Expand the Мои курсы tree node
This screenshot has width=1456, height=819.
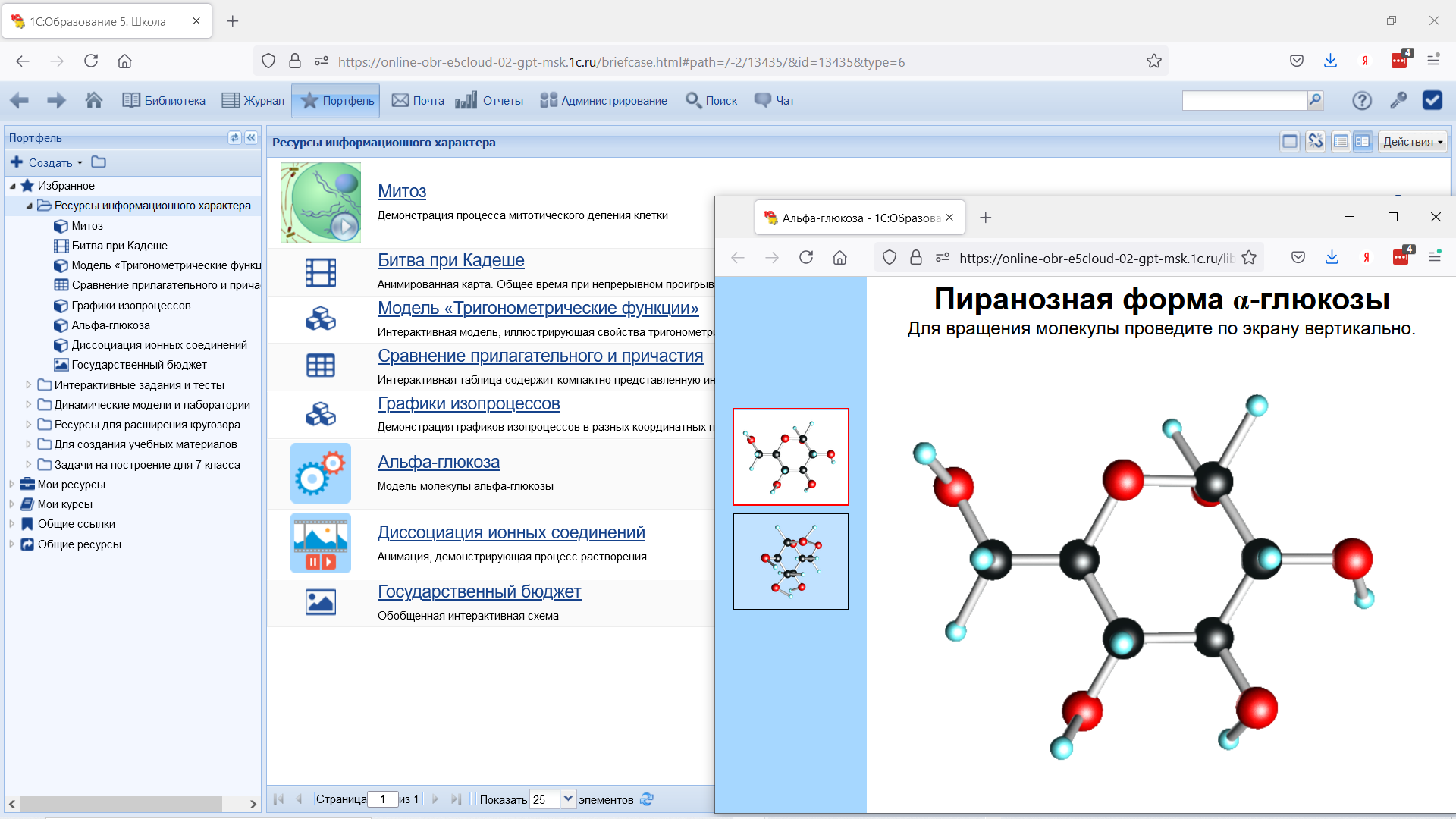click(12, 504)
